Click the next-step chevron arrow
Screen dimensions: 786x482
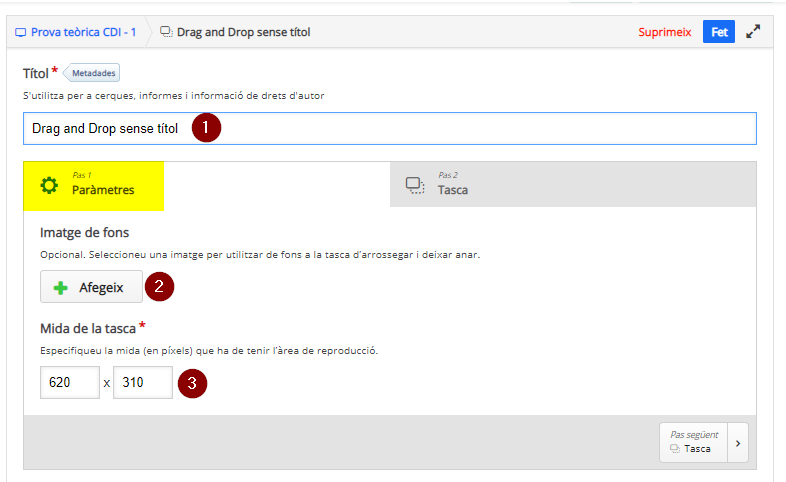[738, 443]
